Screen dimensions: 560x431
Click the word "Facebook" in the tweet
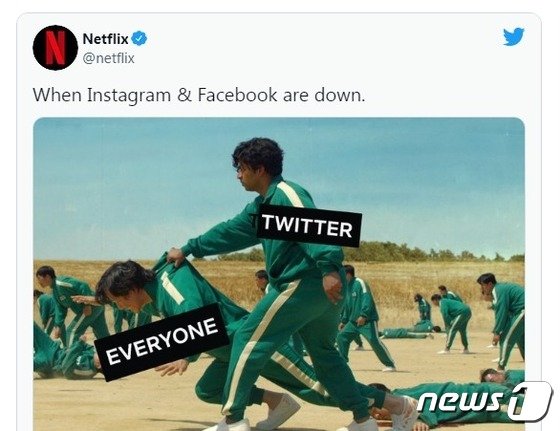tap(237, 95)
